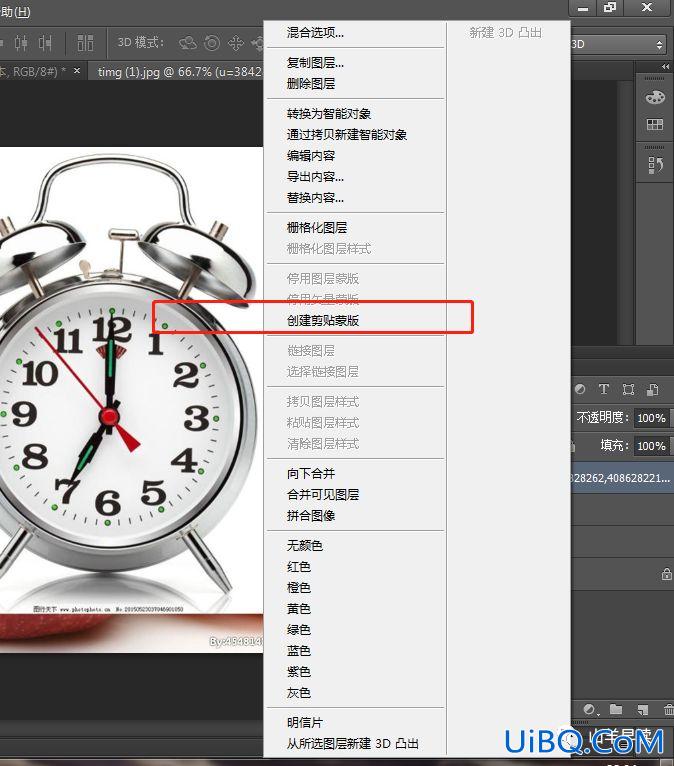Viewport: 674px width, 766px height.
Task: Create new fill or adjustment layer icon
Action: pos(590,709)
